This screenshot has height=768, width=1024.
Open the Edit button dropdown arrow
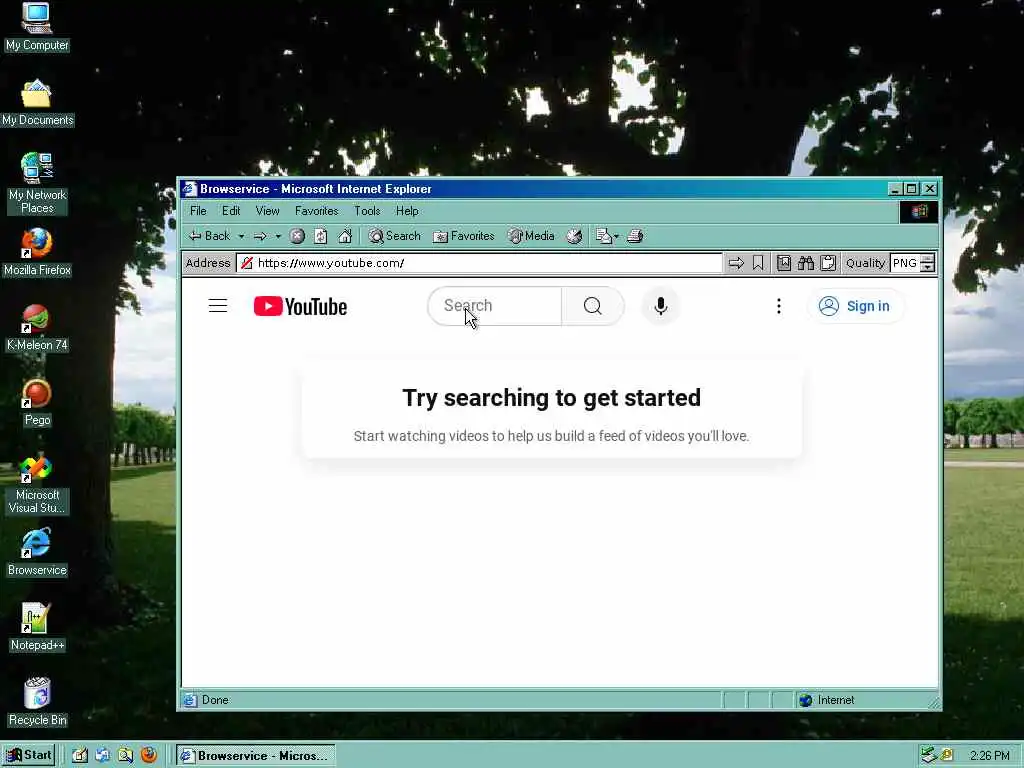point(616,236)
